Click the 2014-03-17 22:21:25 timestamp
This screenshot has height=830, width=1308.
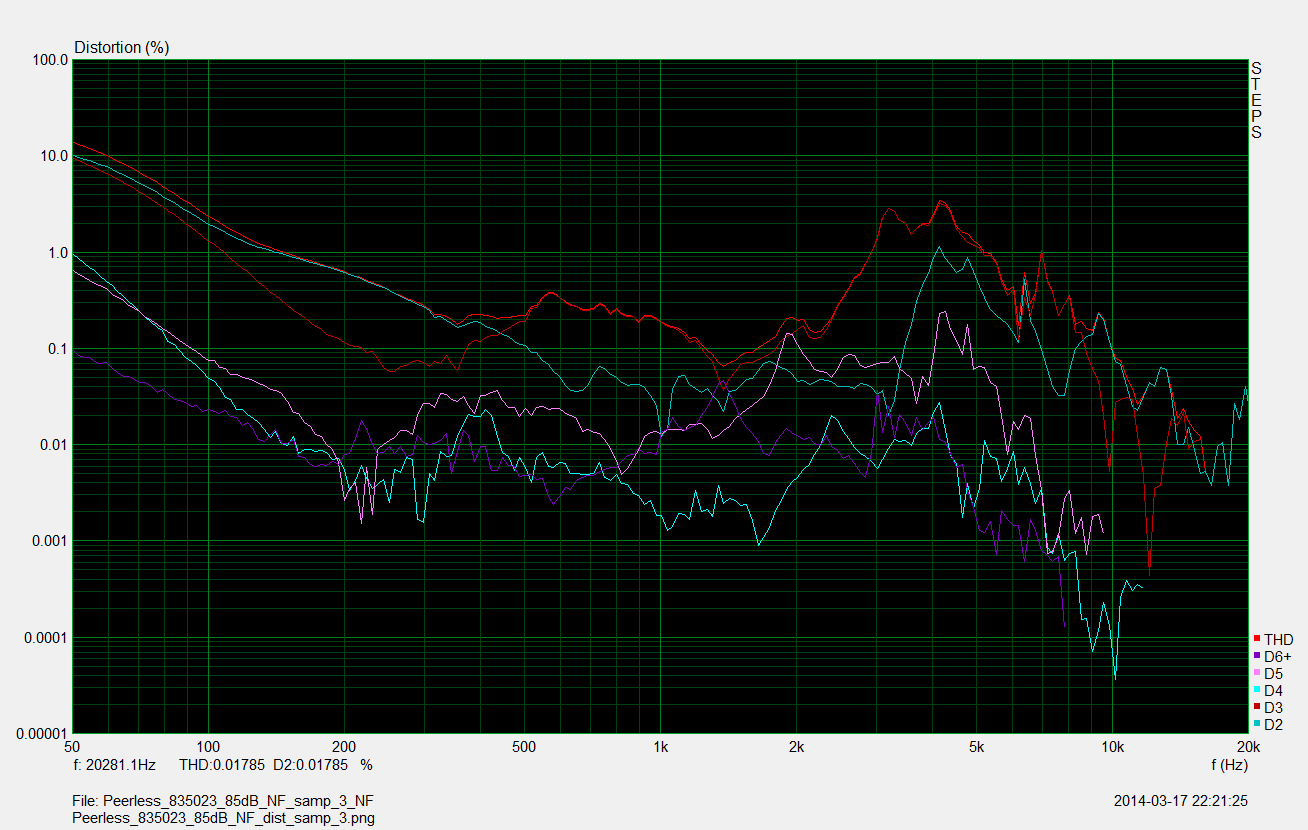(x=1180, y=801)
